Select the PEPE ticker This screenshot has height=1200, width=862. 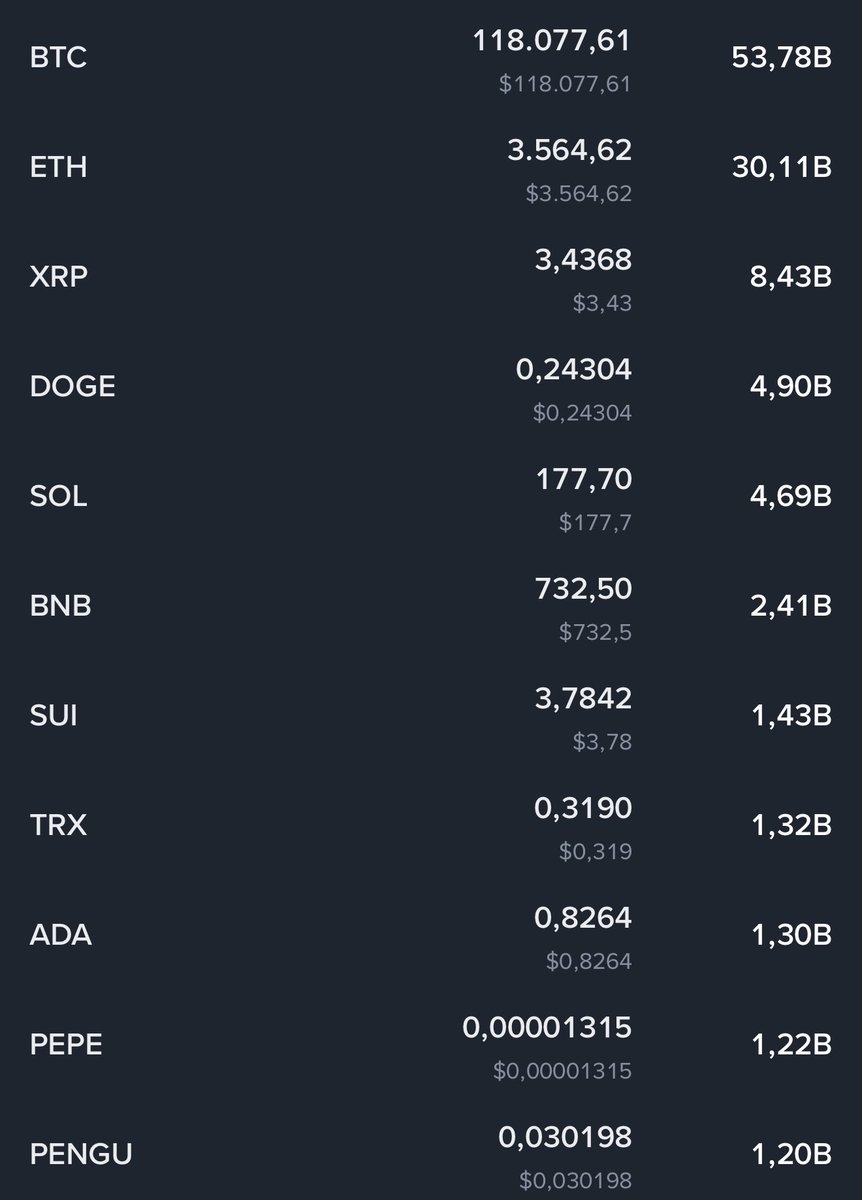pos(66,1045)
